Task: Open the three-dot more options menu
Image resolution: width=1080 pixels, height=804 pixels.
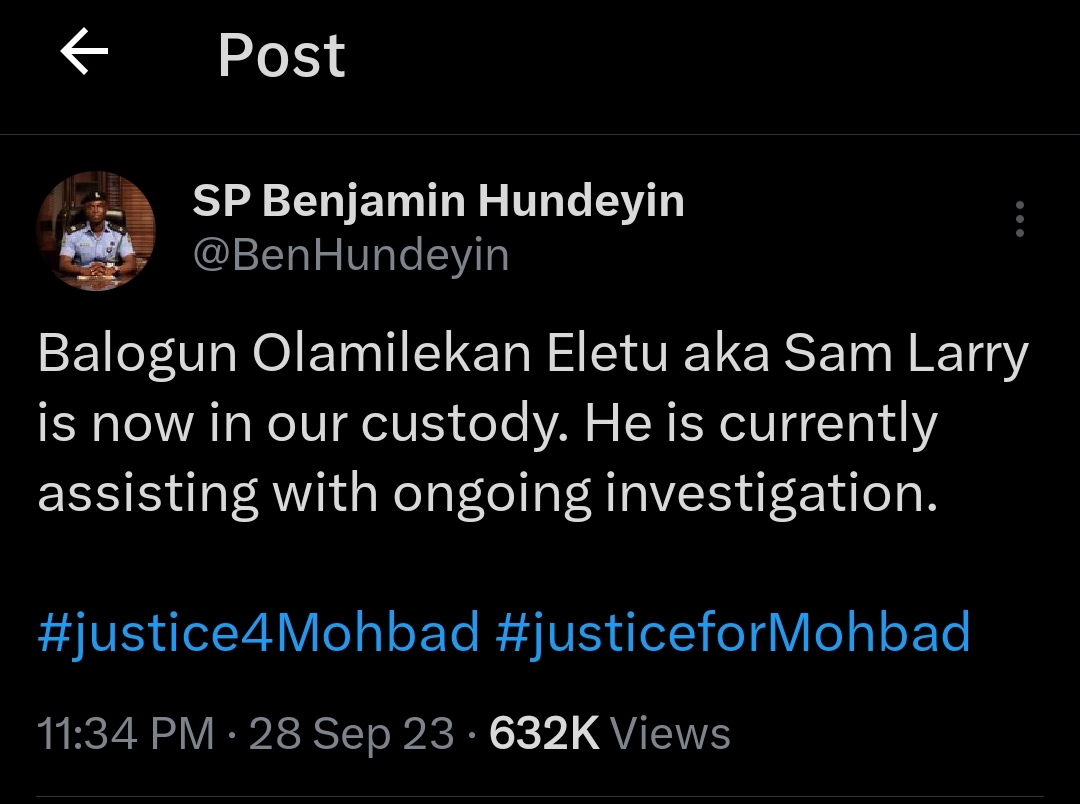Action: point(1019,219)
